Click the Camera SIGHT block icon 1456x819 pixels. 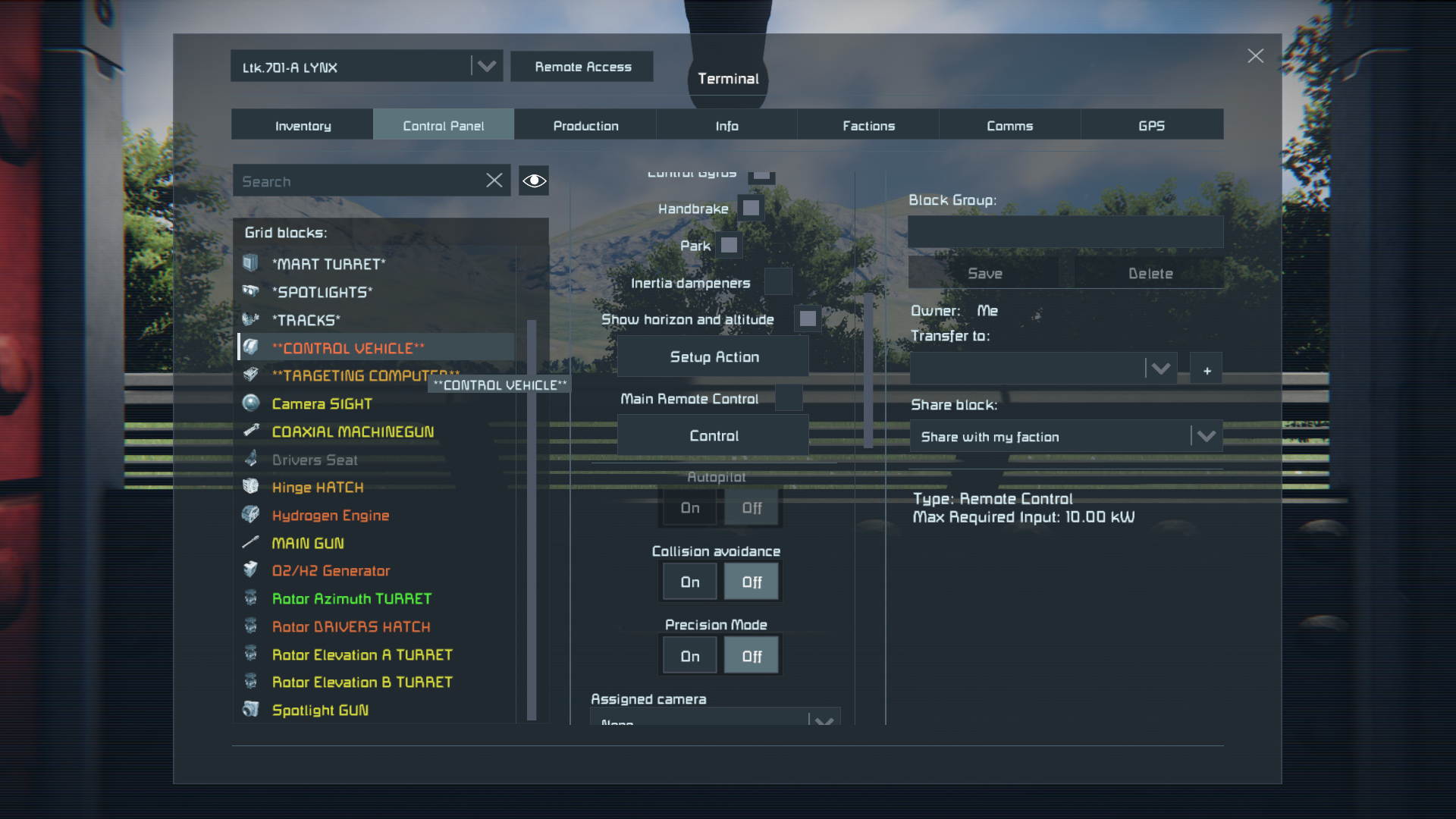click(251, 403)
